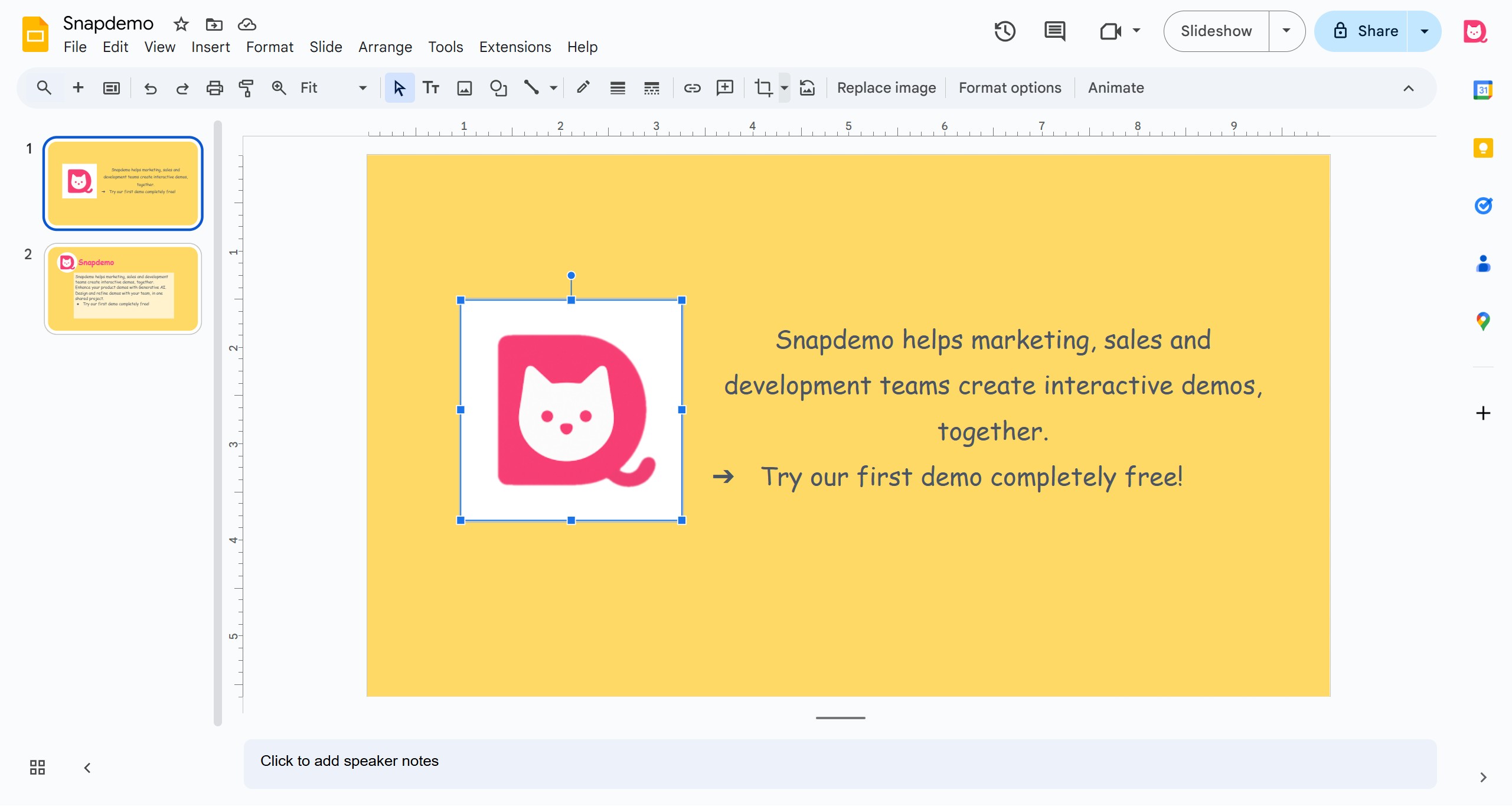Click the Animate button
Image resolution: width=1512 pixels, height=806 pixels.
pos(1116,88)
